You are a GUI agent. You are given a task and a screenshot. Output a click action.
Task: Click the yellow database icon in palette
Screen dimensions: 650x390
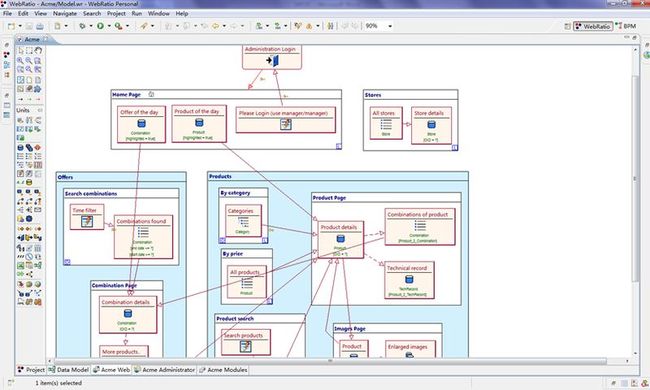[29, 182]
